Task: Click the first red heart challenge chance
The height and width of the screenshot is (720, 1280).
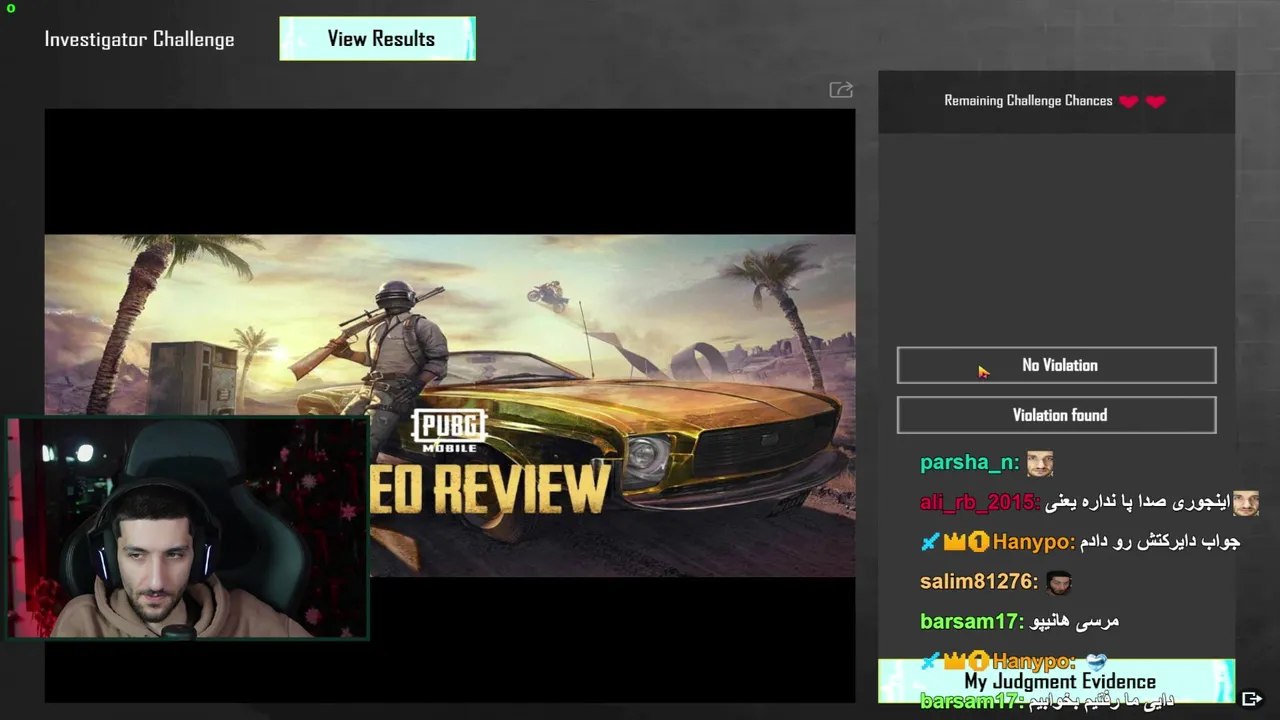Action: click(x=1128, y=101)
